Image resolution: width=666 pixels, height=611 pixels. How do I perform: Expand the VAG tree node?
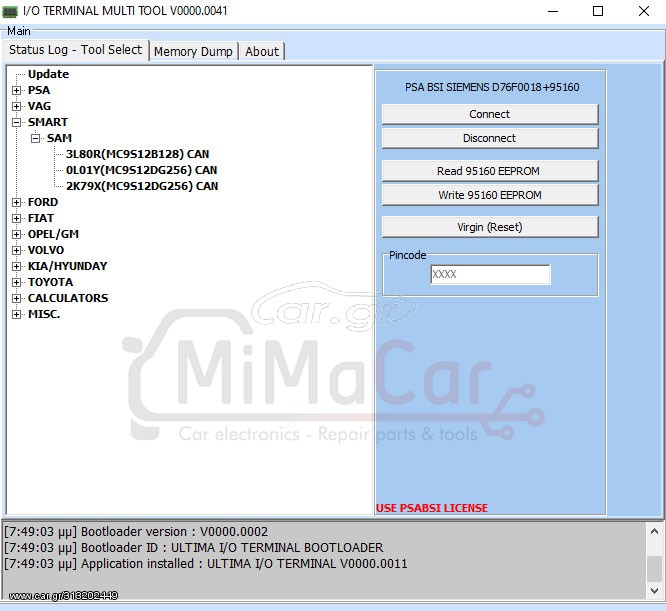point(17,106)
